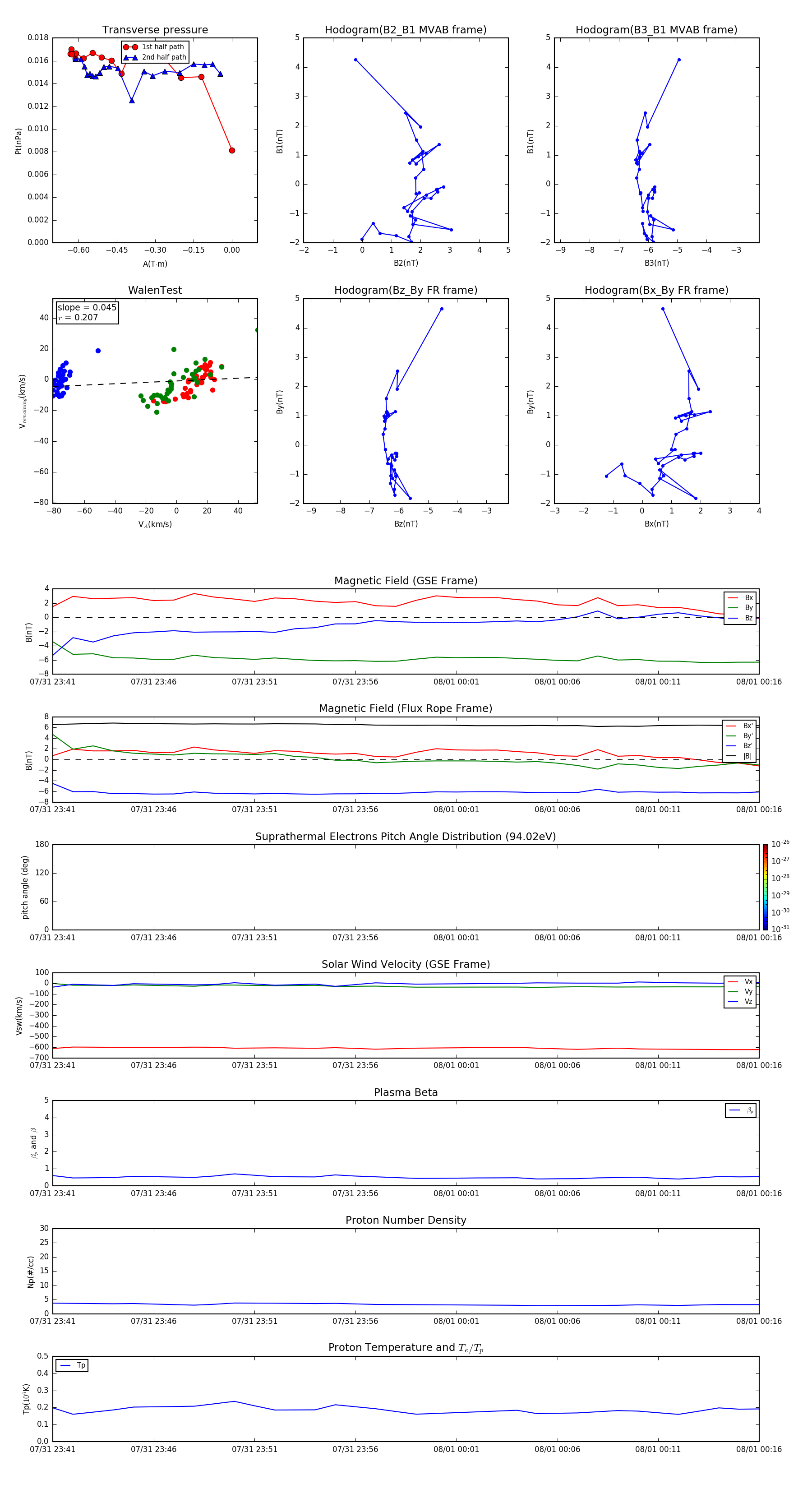The height and width of the screenshot is (1489, 812).
Task: Click the '2nd half path' legend entry
Action: pyautogui.click(x=155, y=57)
